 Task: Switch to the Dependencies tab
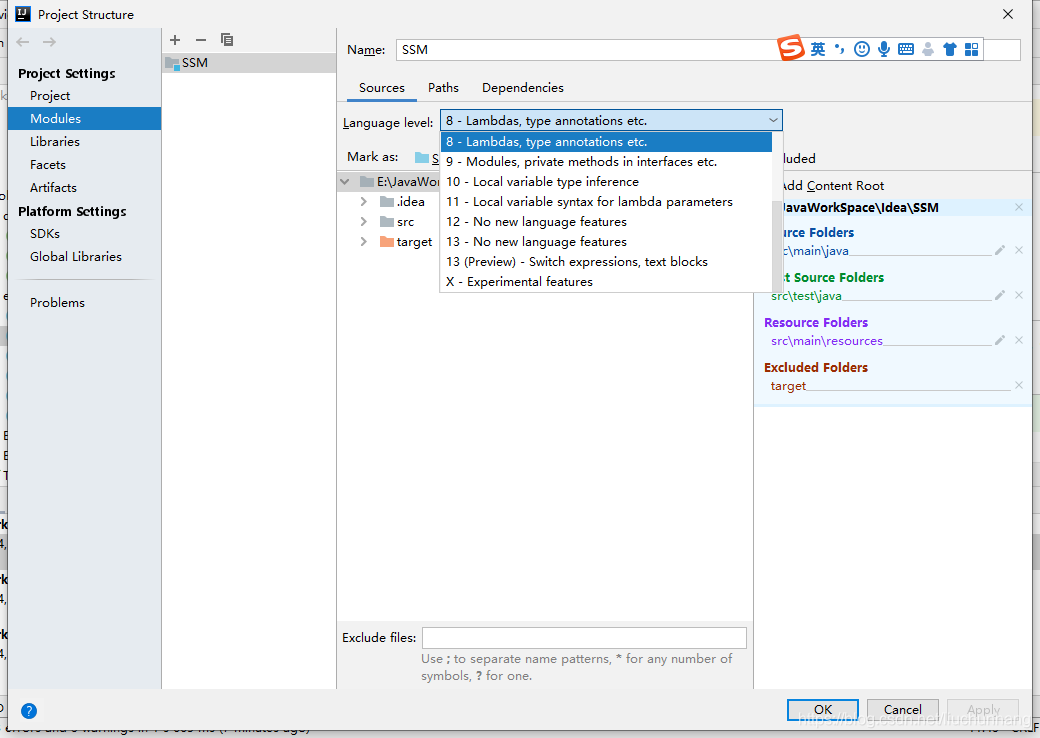tap(523, 88)
